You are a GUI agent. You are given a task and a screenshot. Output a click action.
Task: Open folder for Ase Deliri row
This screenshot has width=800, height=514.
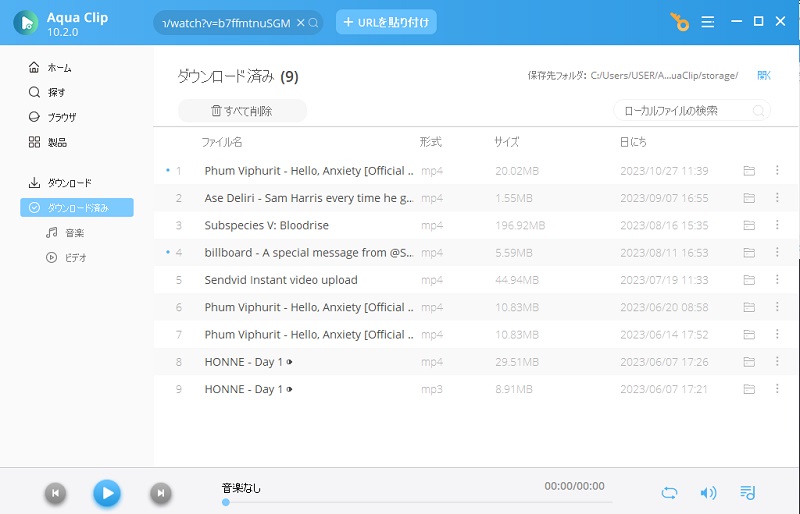click(x=749, y=198)
